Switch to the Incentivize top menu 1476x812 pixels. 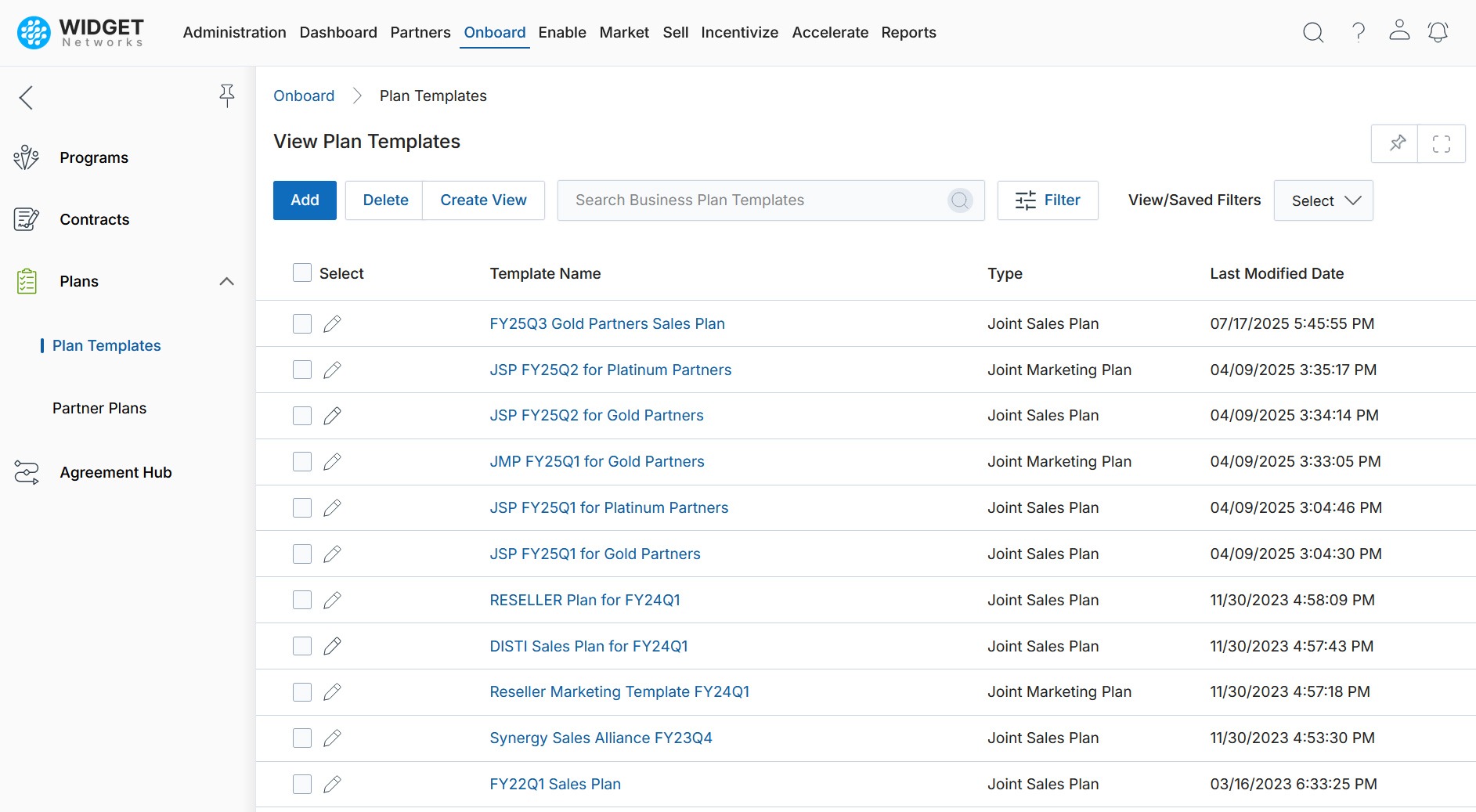(x=739, y=32)
